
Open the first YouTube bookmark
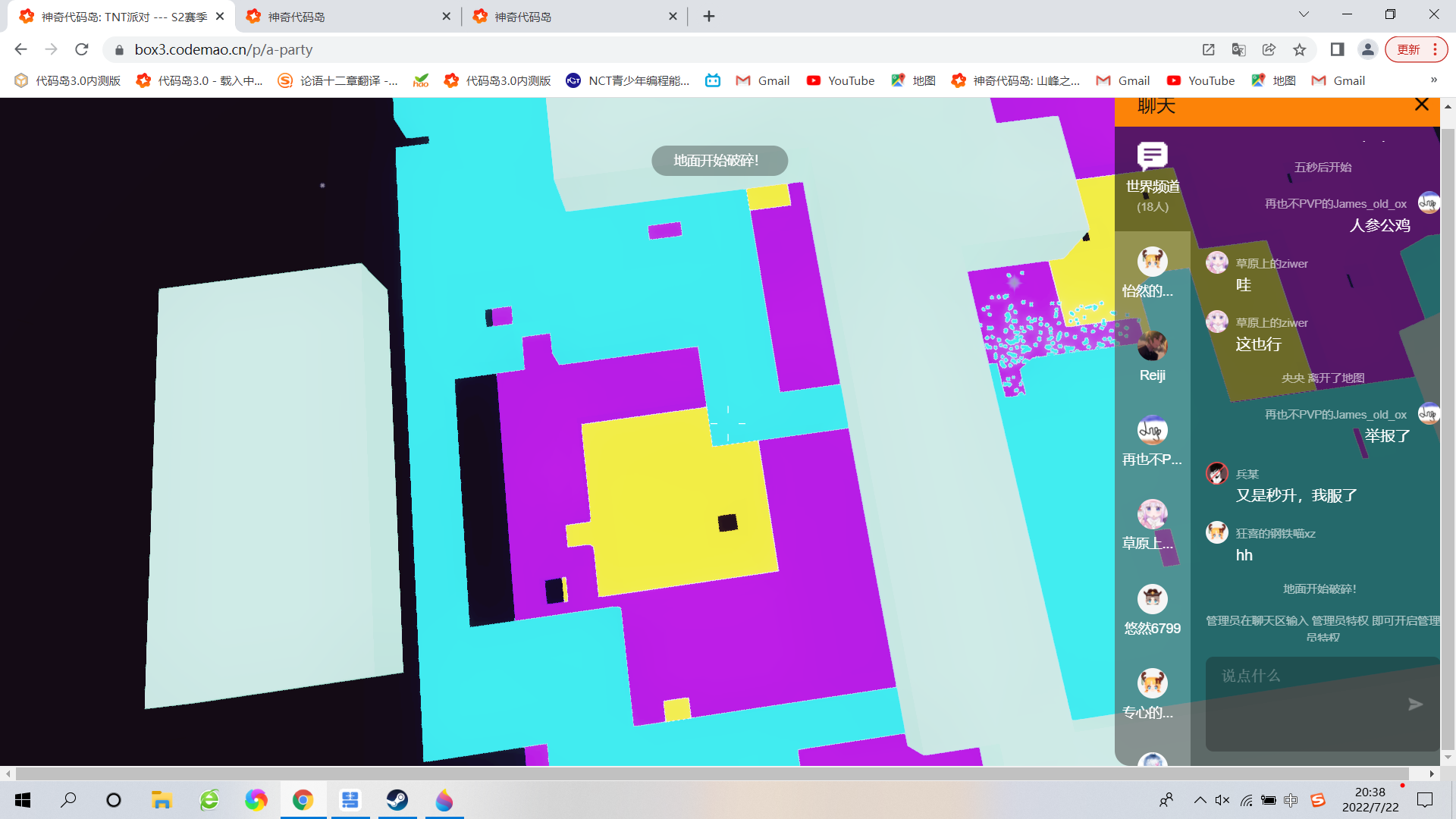coord(840,80)
